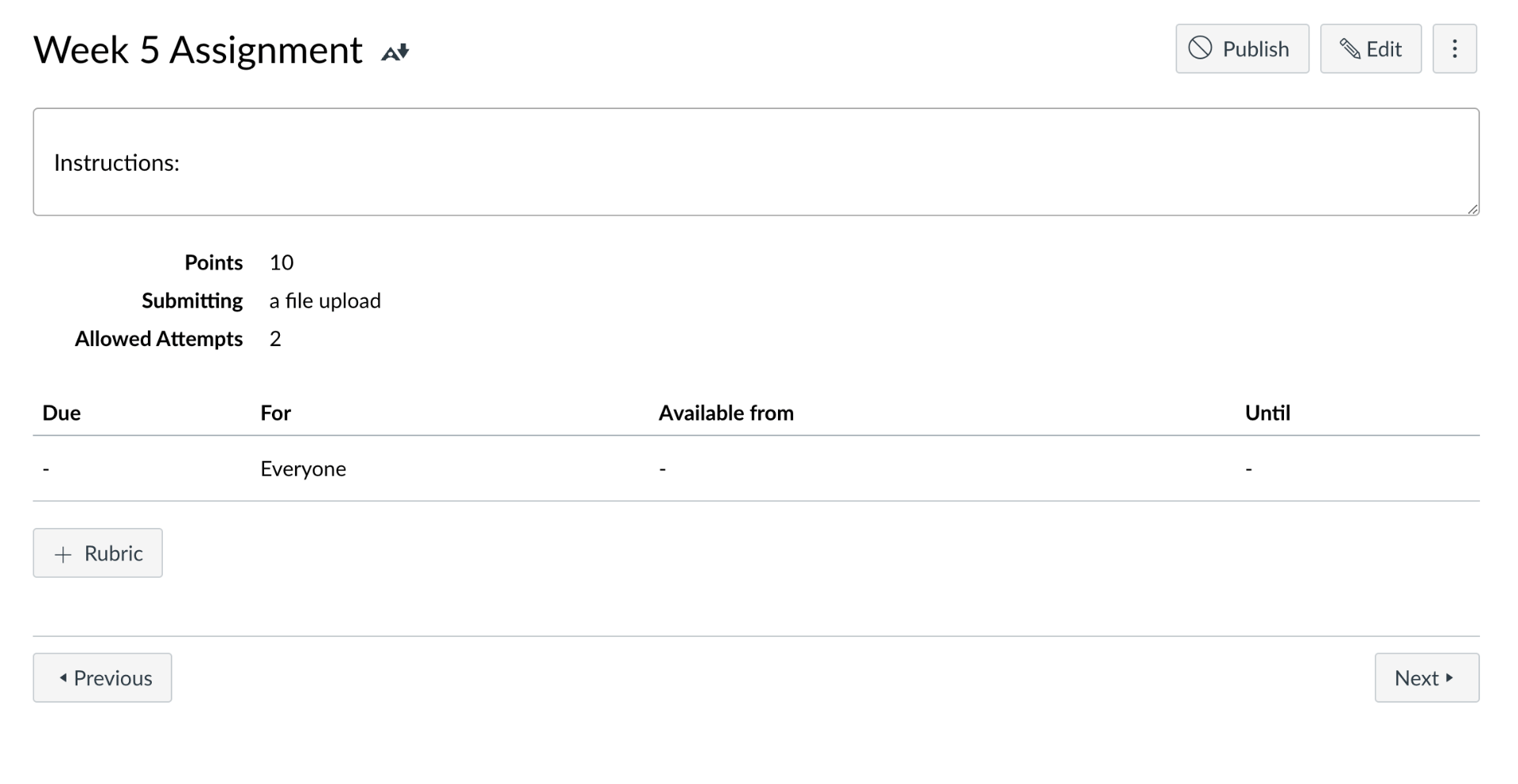Click the Until column header

(x=1267, y=412)
